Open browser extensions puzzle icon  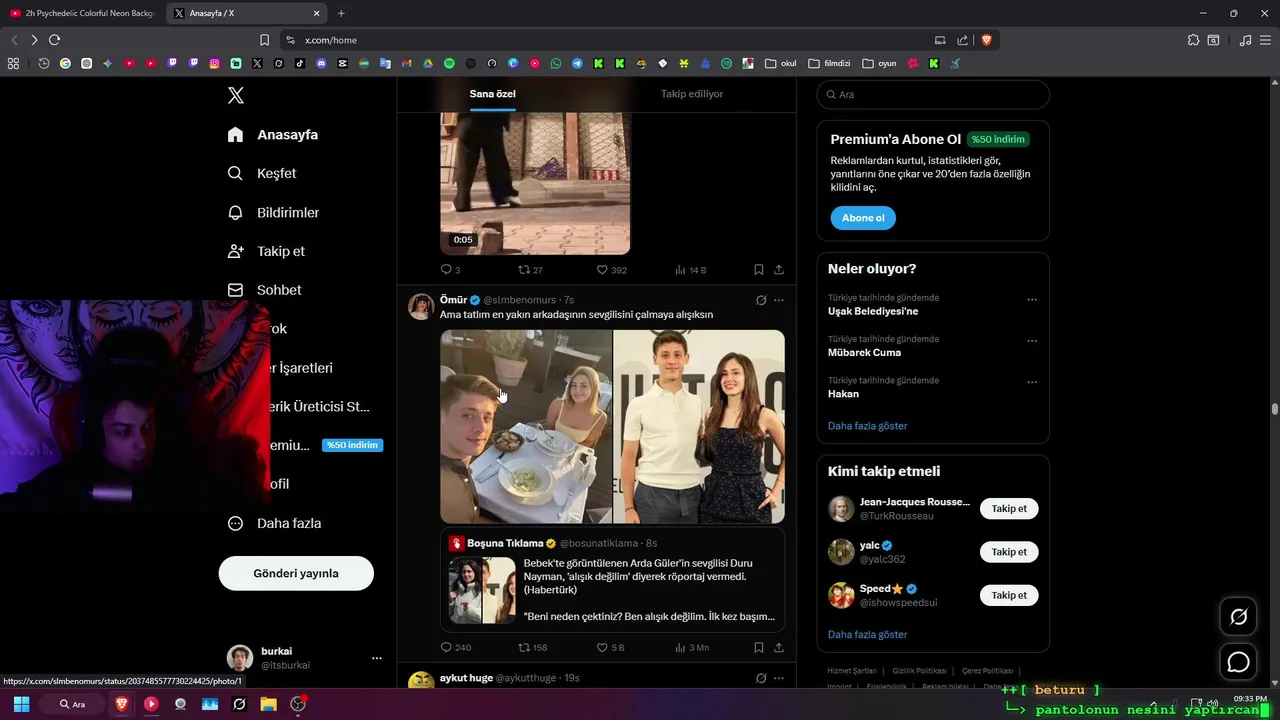click(1193, 40)
